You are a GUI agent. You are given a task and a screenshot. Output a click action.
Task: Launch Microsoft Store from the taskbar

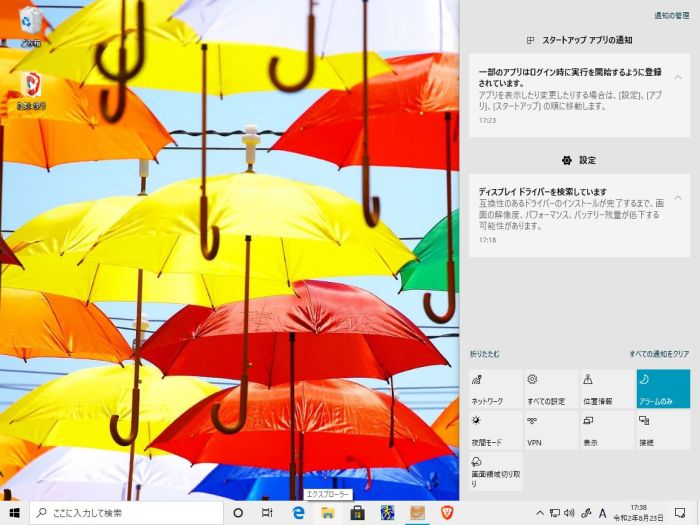pyautogui.click(x=357, y=513)
